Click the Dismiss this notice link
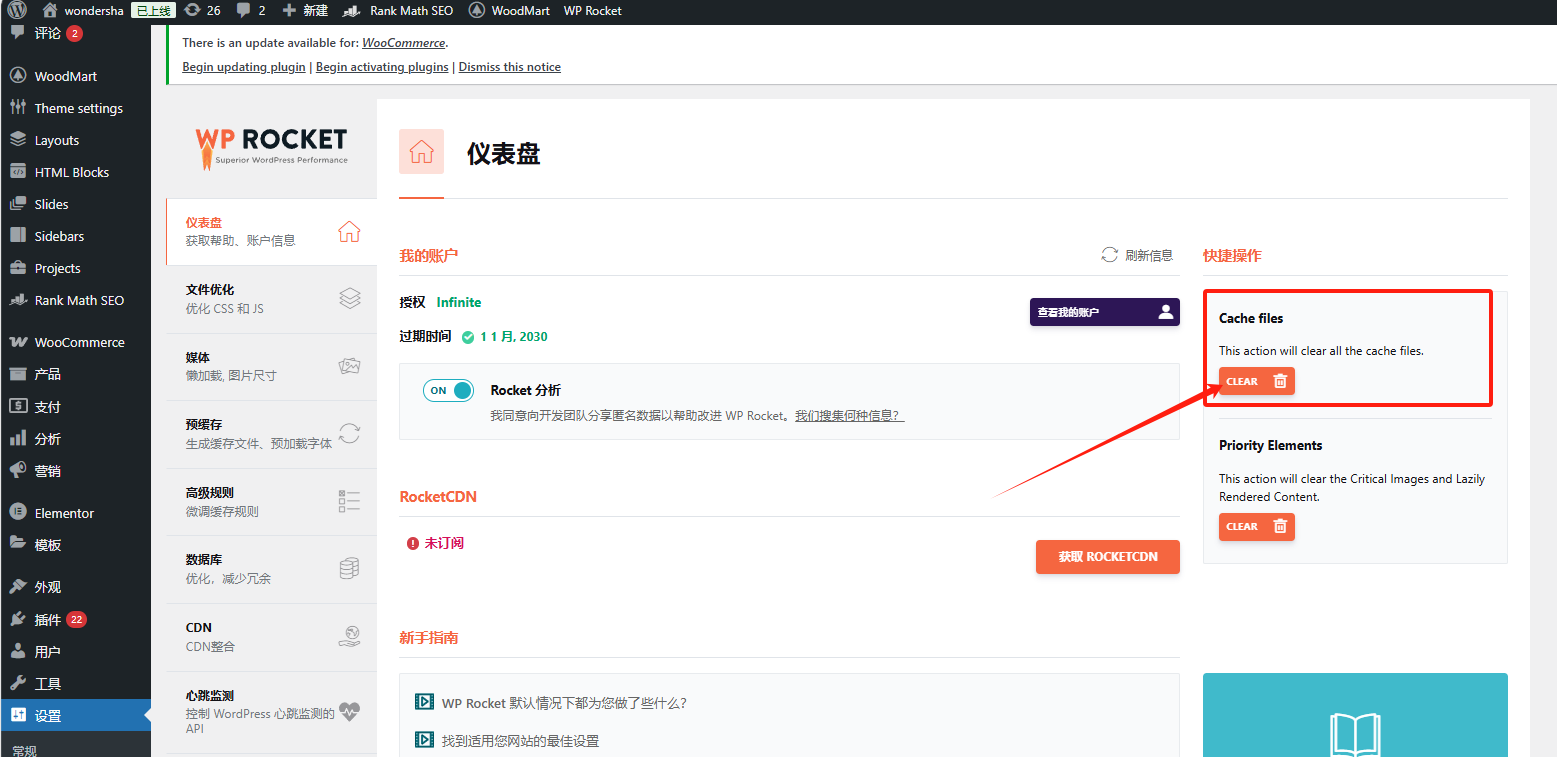Screen dimensions: 1557x757 click(509, 67)
